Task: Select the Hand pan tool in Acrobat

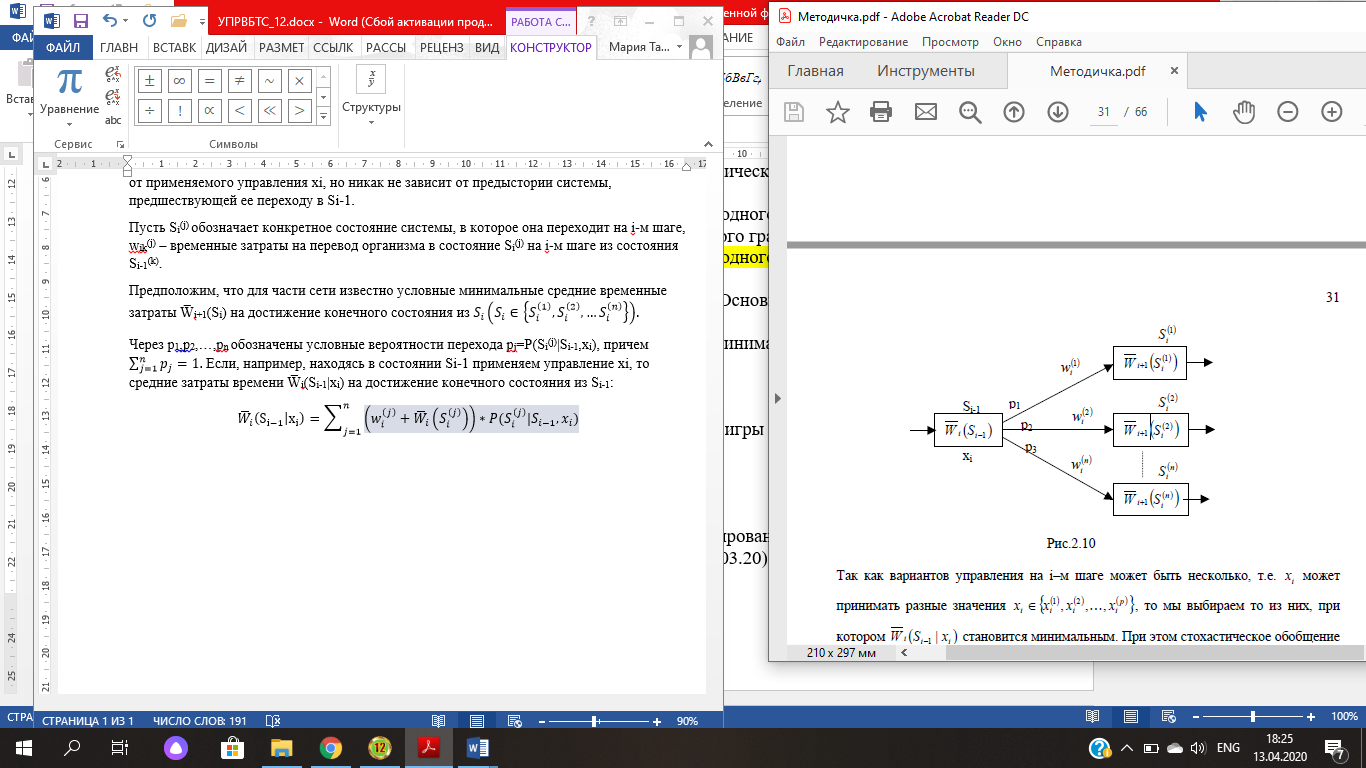Action: [1243, 112]
